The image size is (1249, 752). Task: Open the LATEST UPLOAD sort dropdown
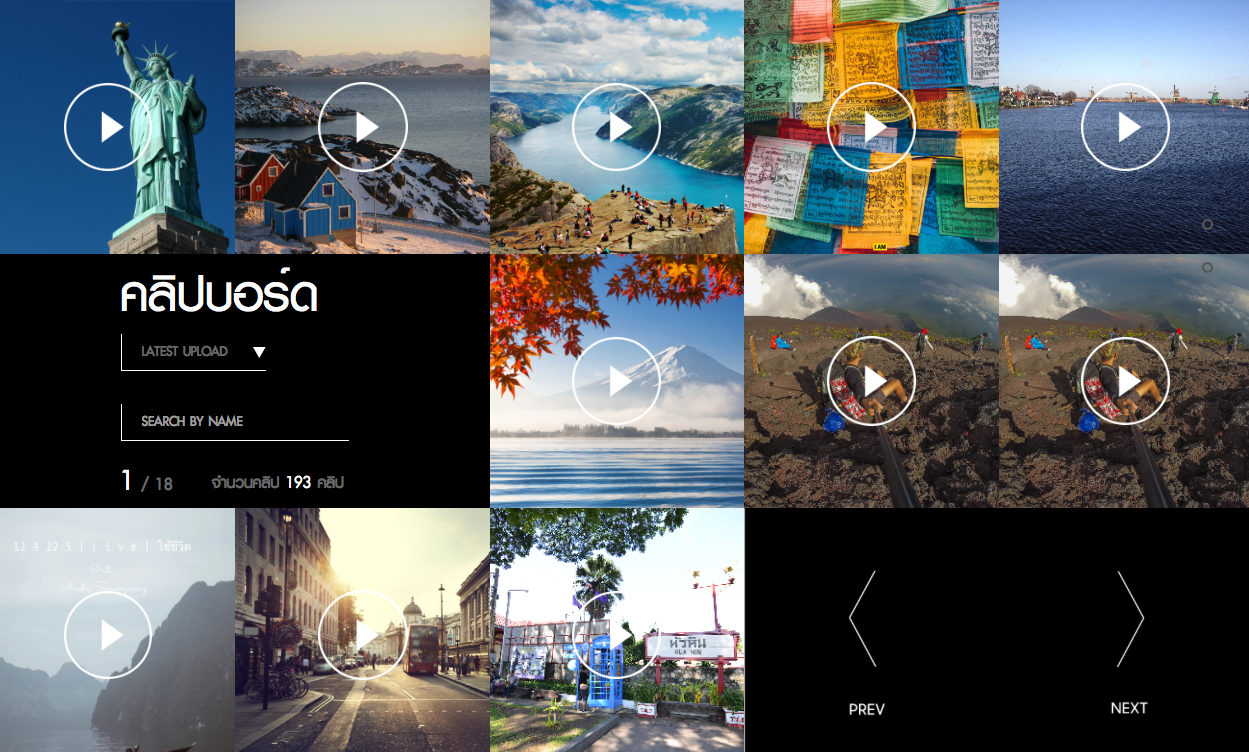click(x=185, y=352)
